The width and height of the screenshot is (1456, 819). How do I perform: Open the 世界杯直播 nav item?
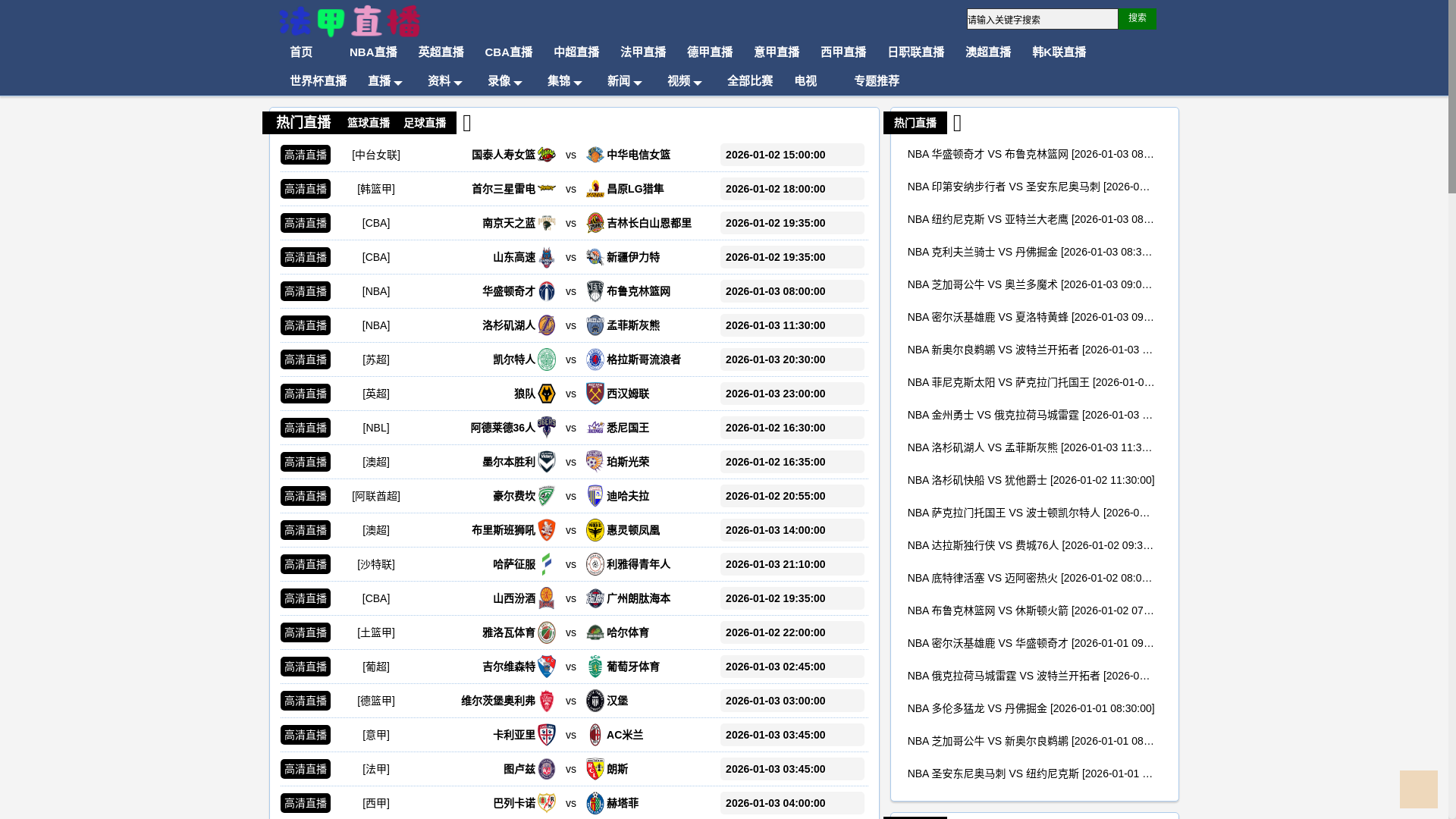pyautogui.click(x=318, y=81)
